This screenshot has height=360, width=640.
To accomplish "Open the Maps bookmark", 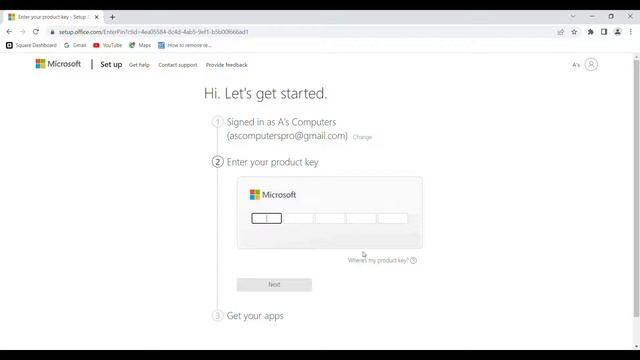I will coord(140,45).
